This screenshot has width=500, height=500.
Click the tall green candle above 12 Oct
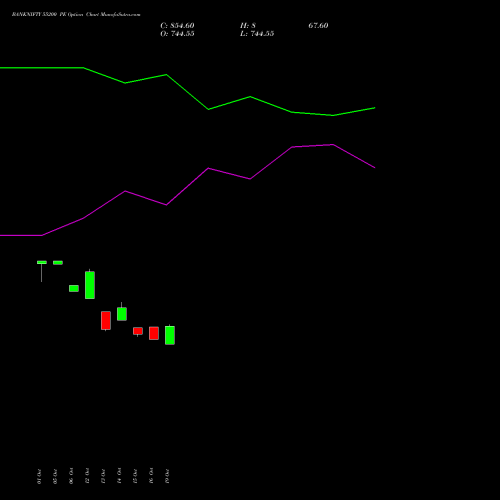pos(90,285)
